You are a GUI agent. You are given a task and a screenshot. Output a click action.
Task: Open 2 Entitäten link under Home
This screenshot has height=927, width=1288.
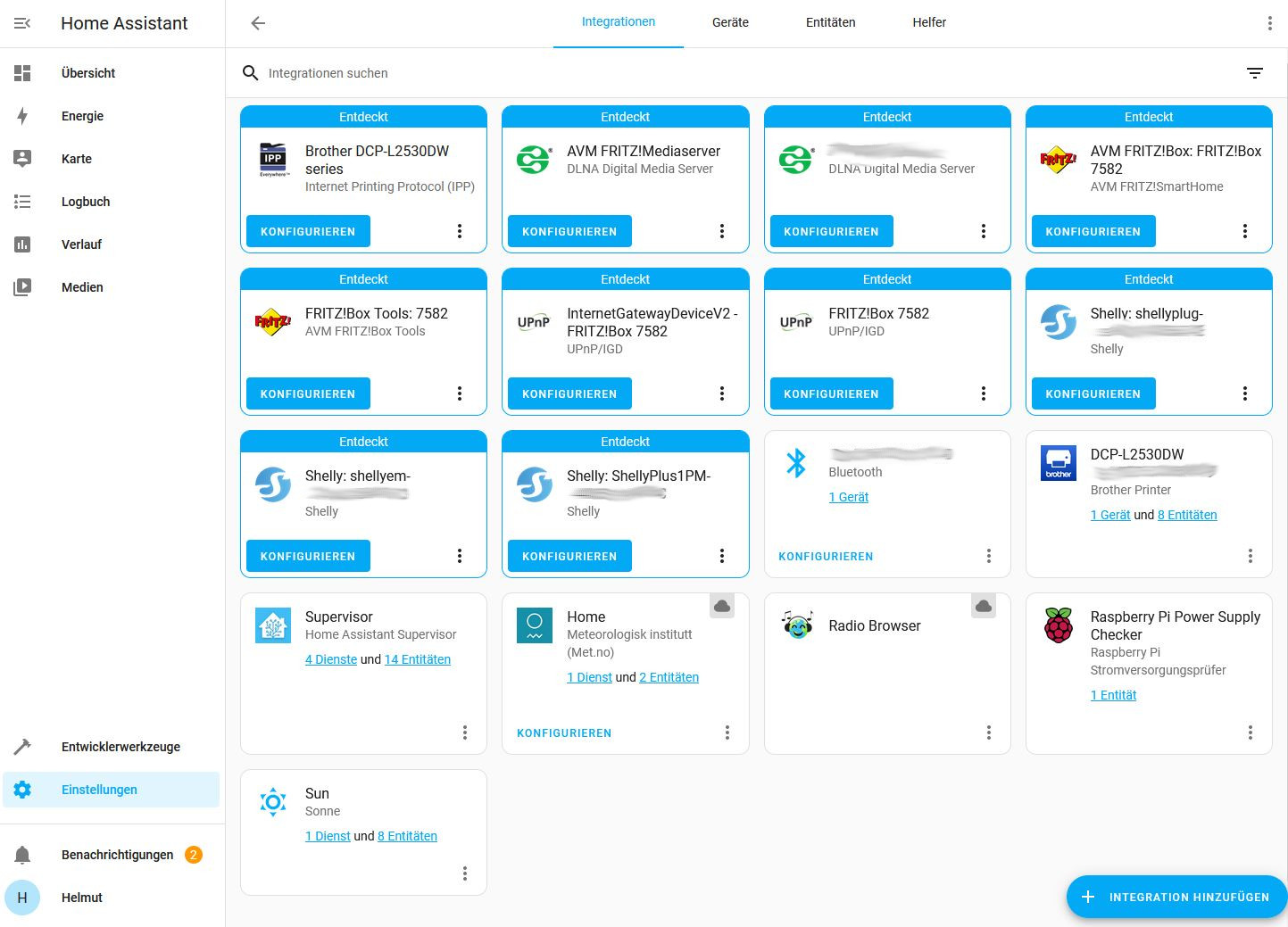pos(669,677)
